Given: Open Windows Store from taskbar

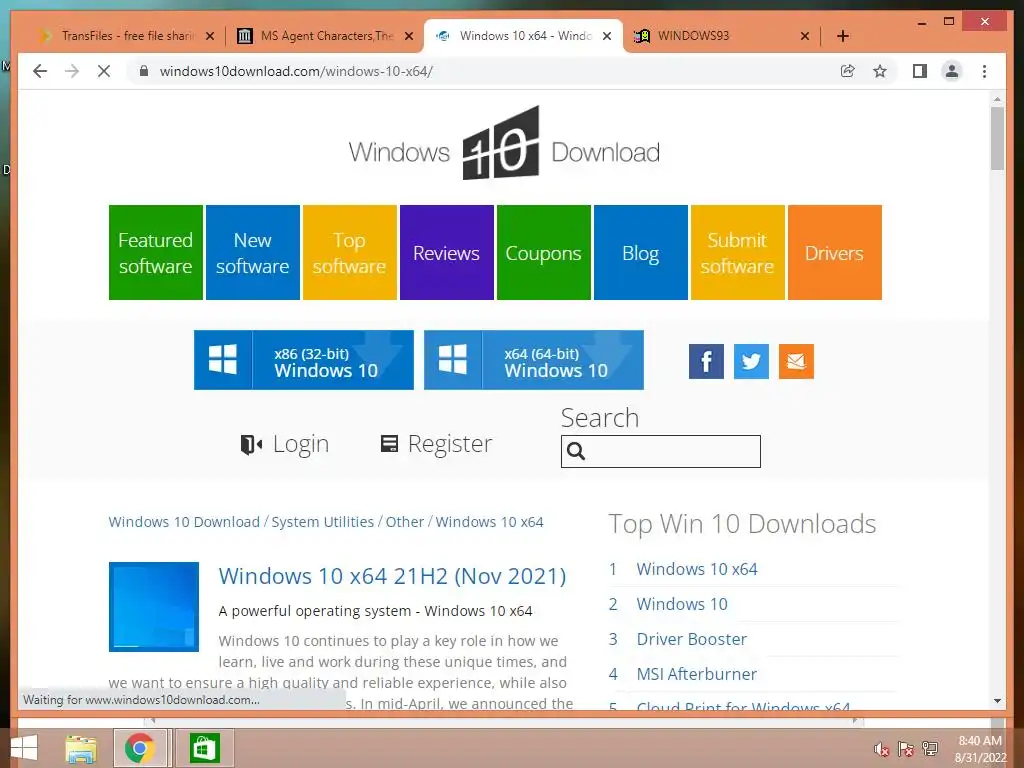Looking at the screenshot, I should tap(204, 748).
